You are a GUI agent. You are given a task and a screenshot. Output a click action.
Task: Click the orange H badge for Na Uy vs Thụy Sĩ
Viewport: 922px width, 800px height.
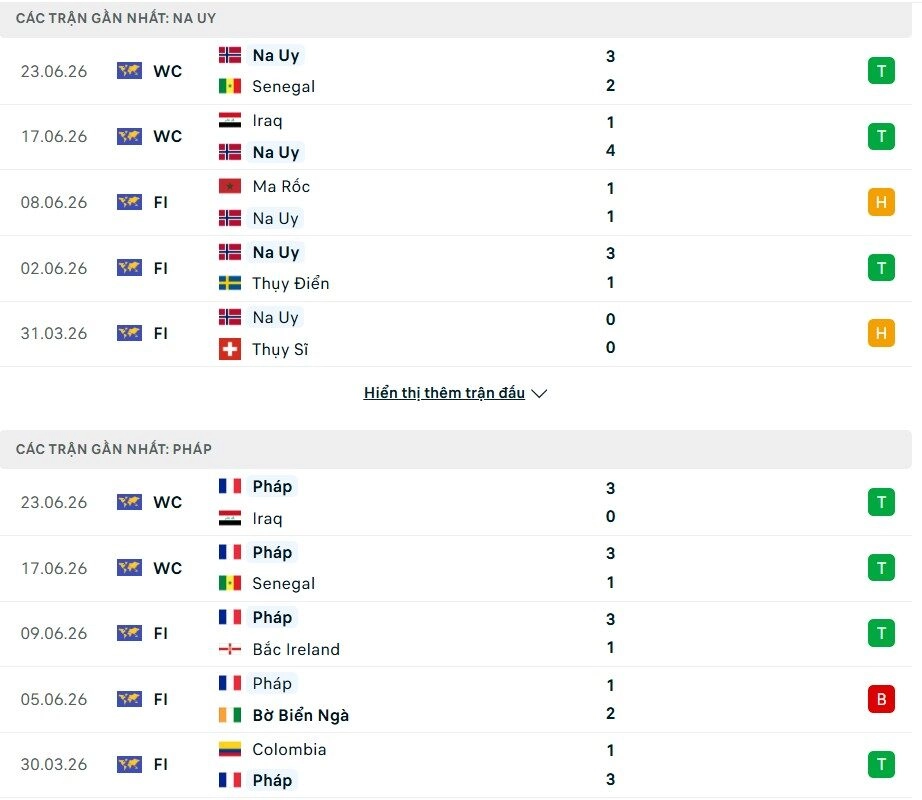point(881,333)
